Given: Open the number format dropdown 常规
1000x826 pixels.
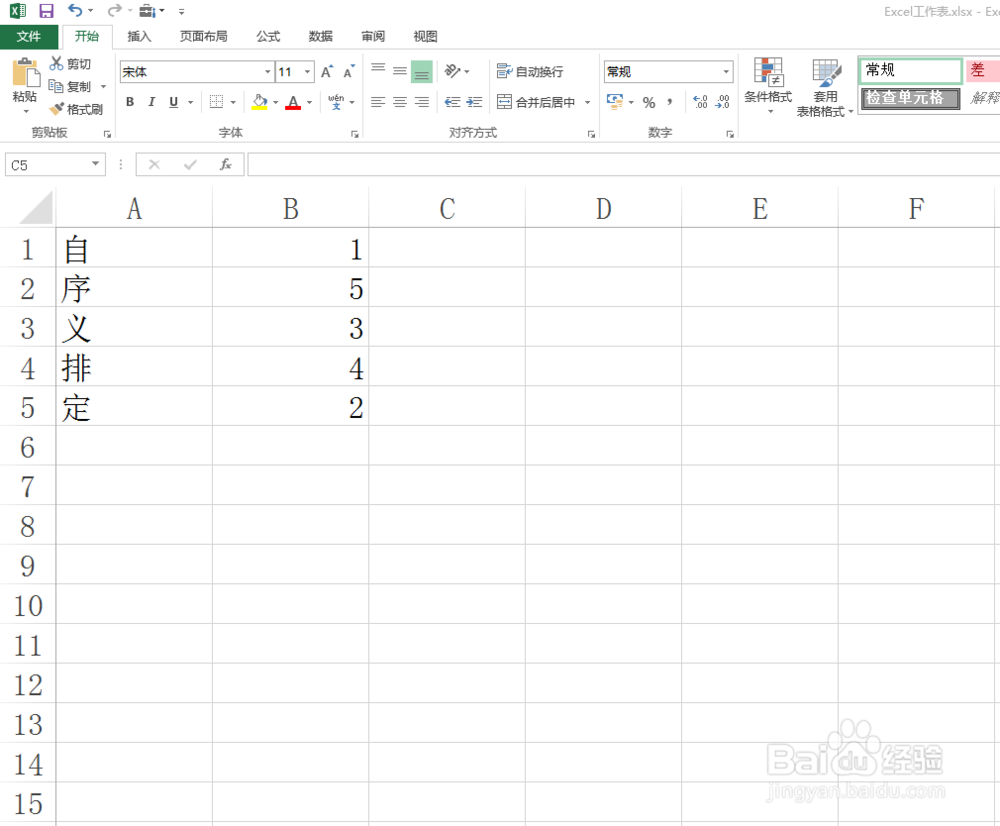Looking at the screenshot, I should click(x=726, y=71).
